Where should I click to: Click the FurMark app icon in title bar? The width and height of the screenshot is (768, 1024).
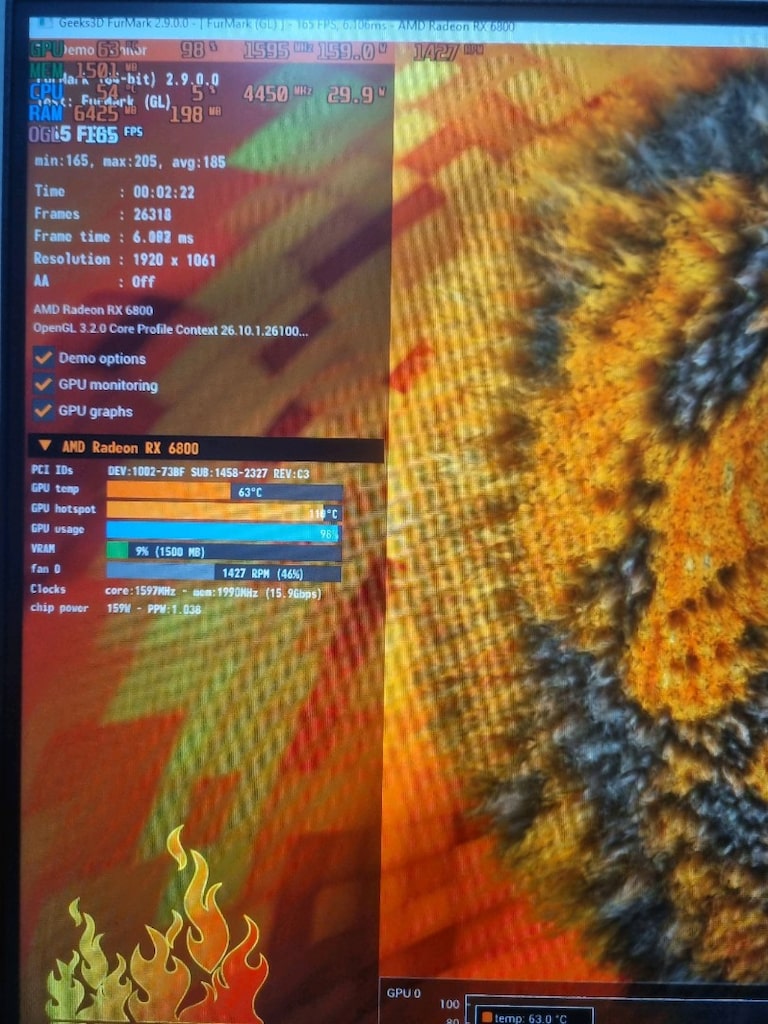click(45, 24)
